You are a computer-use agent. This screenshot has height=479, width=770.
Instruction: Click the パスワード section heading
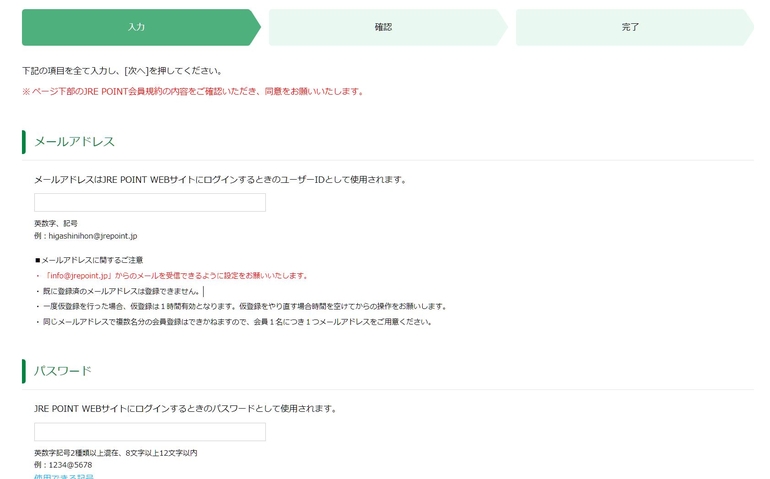63,371
